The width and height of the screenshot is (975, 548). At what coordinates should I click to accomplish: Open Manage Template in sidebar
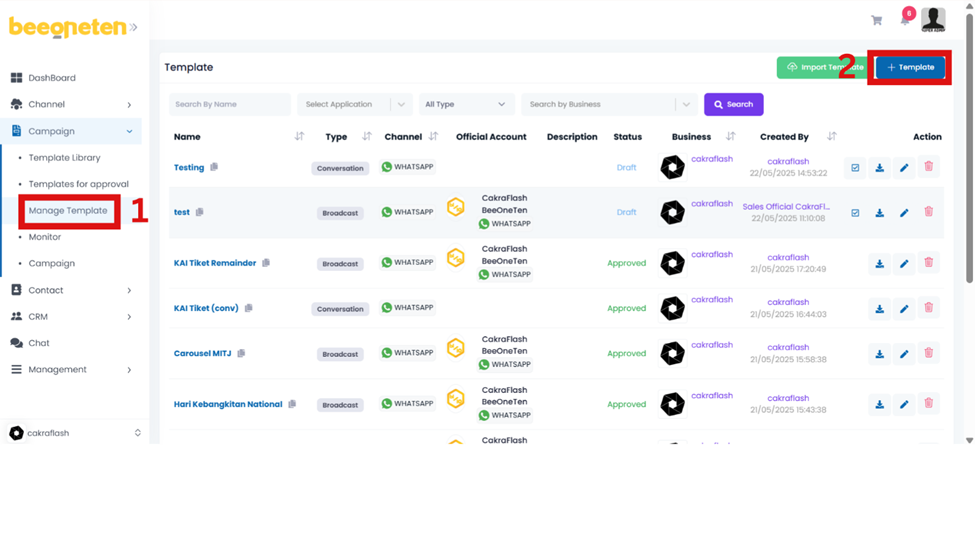tap(68, 211)
